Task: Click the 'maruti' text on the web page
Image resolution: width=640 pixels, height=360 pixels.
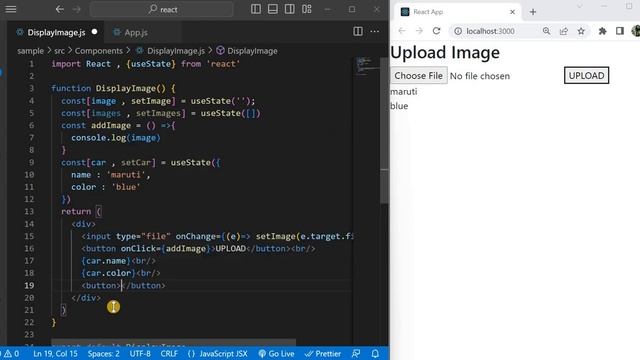Action: 404,91
